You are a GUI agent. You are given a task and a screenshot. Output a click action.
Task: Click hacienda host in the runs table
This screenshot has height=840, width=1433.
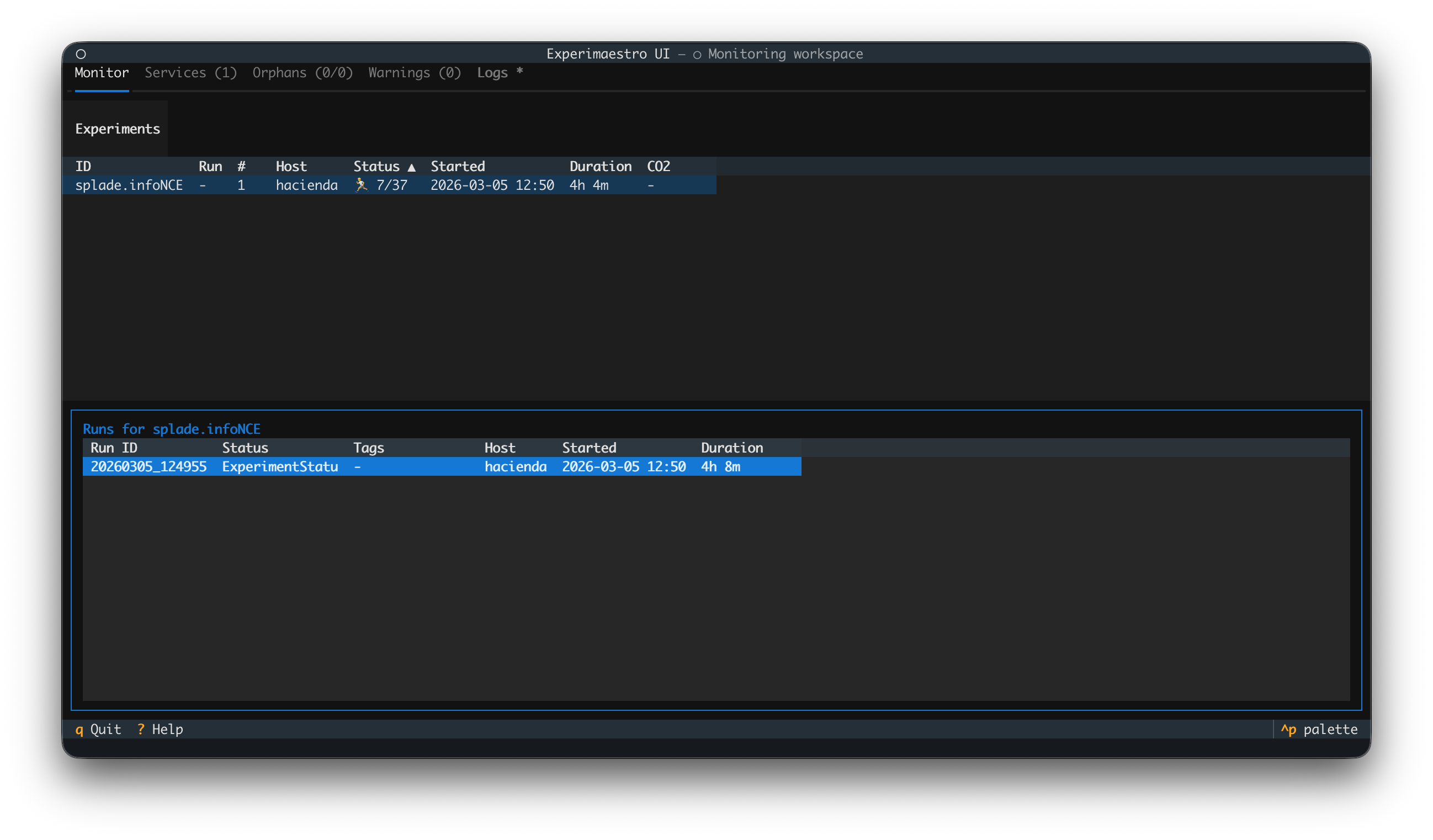pyautogui.click(x=515, y=467)
